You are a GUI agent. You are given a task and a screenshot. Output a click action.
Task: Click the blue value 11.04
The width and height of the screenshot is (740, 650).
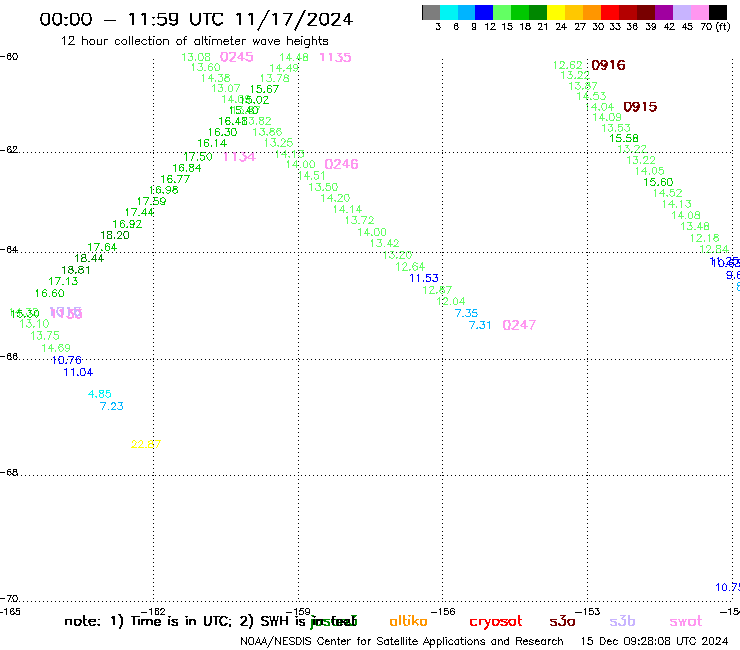pyautogui.click(x=78, y=372)
